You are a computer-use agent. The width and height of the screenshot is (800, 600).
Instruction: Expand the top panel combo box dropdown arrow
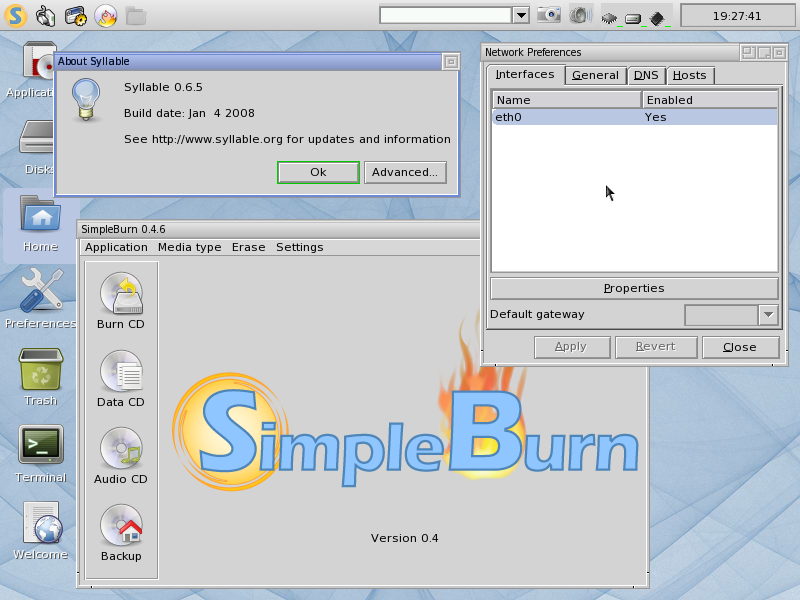(521, 15)
